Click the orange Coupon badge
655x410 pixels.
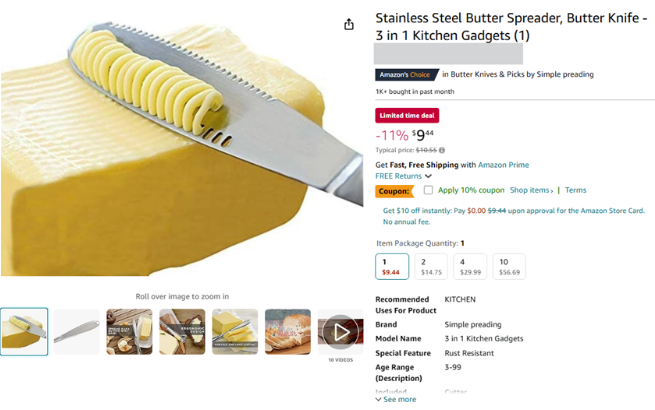394,191
